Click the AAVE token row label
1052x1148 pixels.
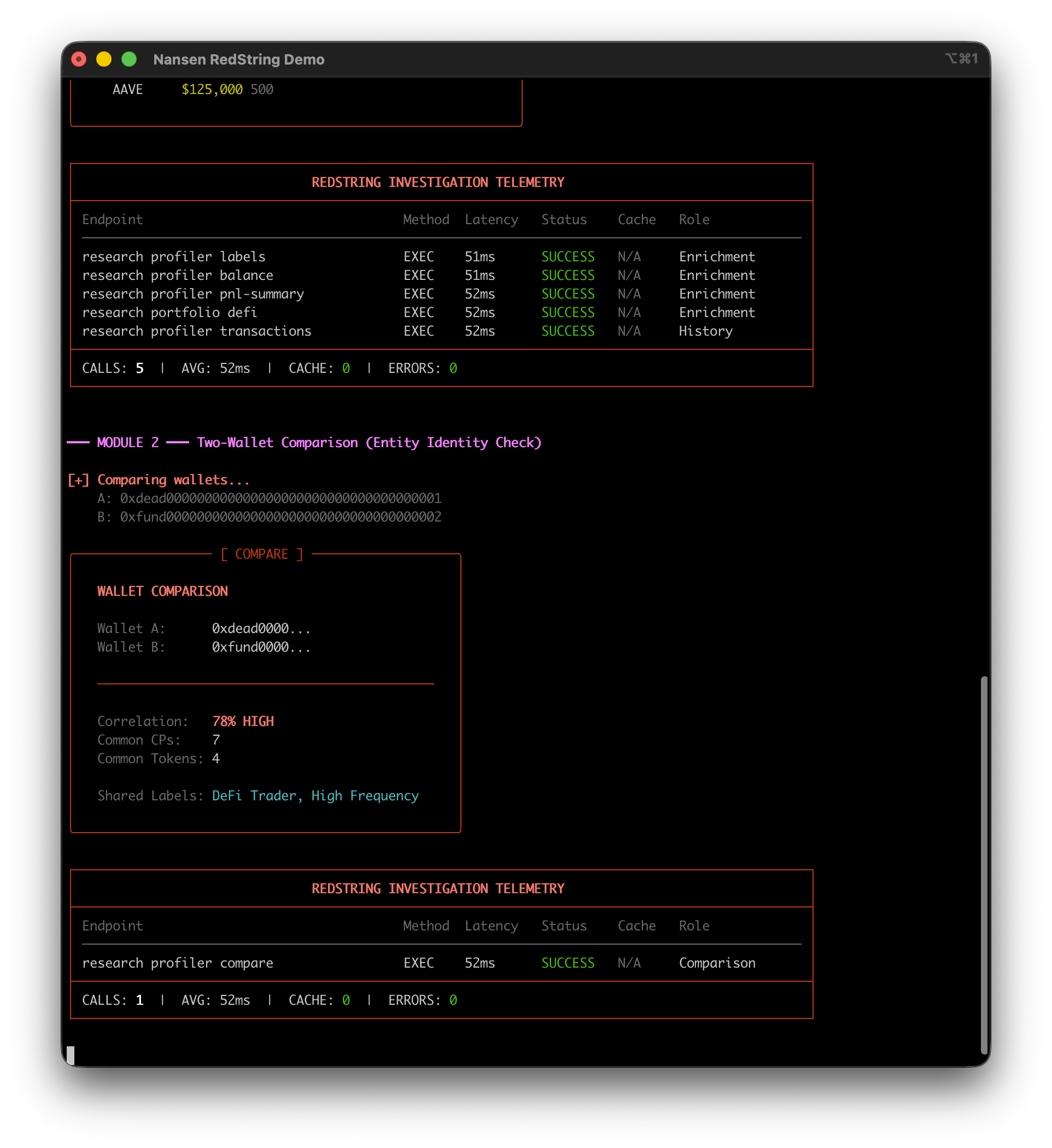coord(127,90)
